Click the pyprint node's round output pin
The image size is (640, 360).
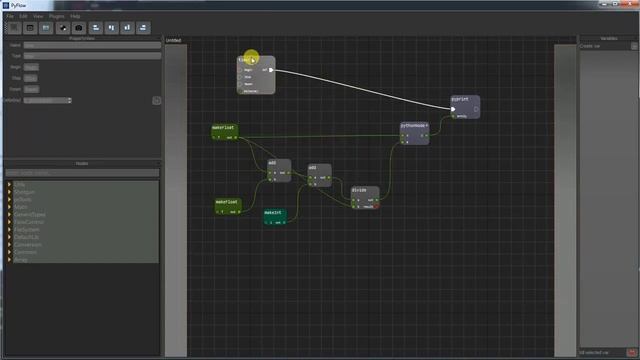(476, 109)
